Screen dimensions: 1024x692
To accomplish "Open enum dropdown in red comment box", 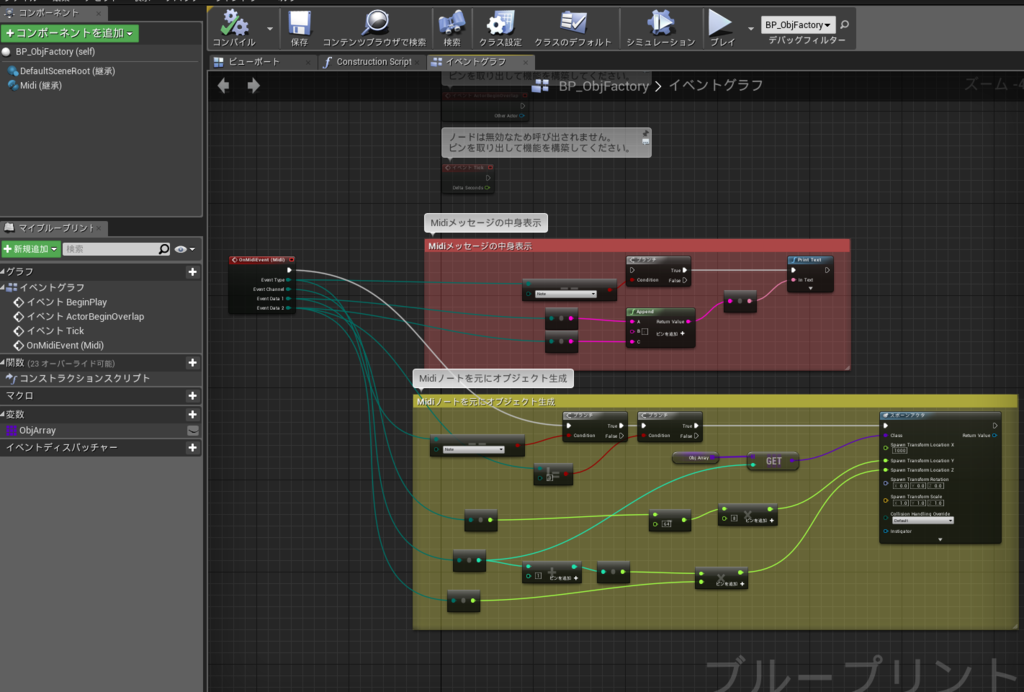I will 566,294.
